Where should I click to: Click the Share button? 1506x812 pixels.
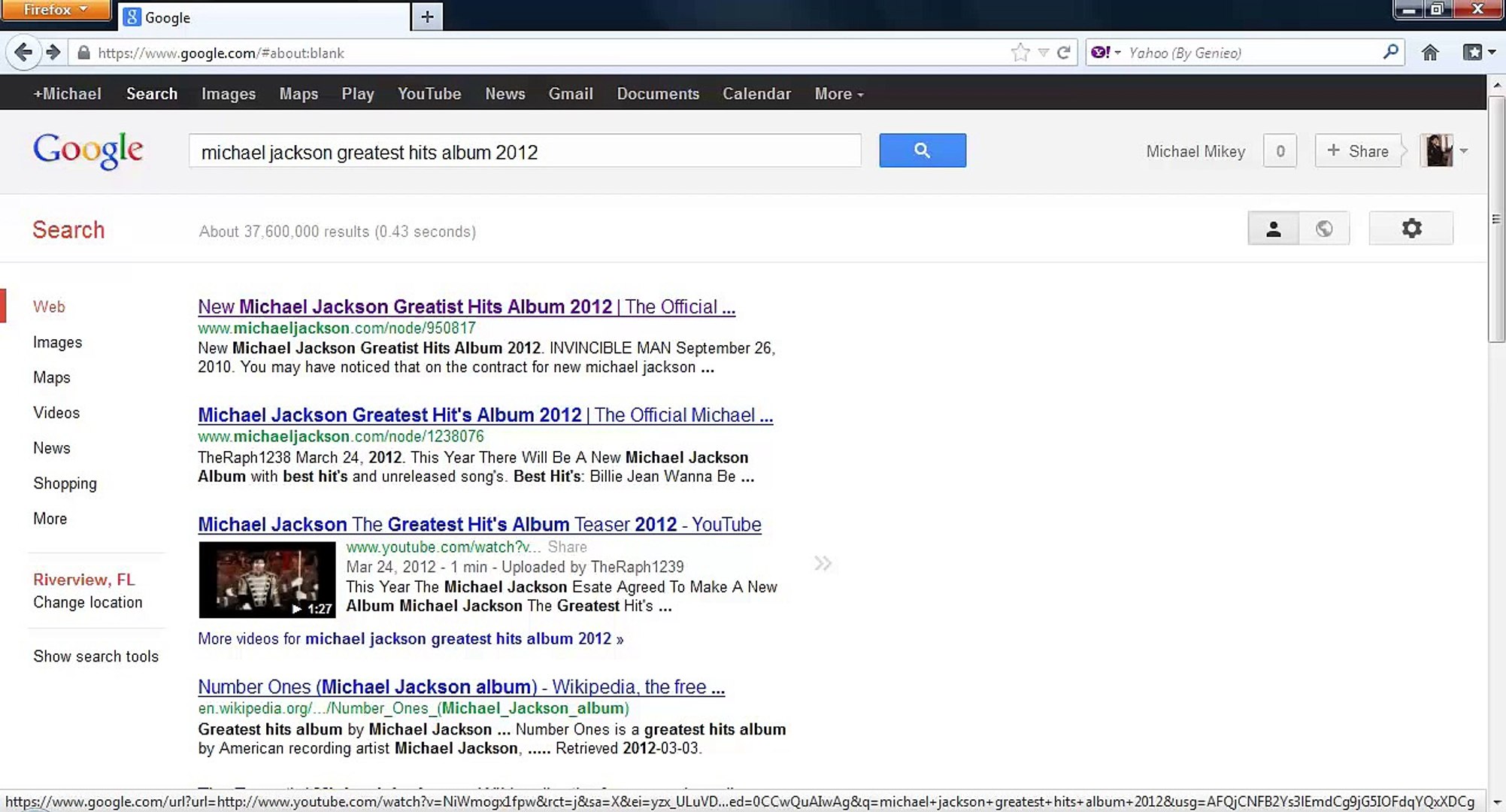(1358, 151)
